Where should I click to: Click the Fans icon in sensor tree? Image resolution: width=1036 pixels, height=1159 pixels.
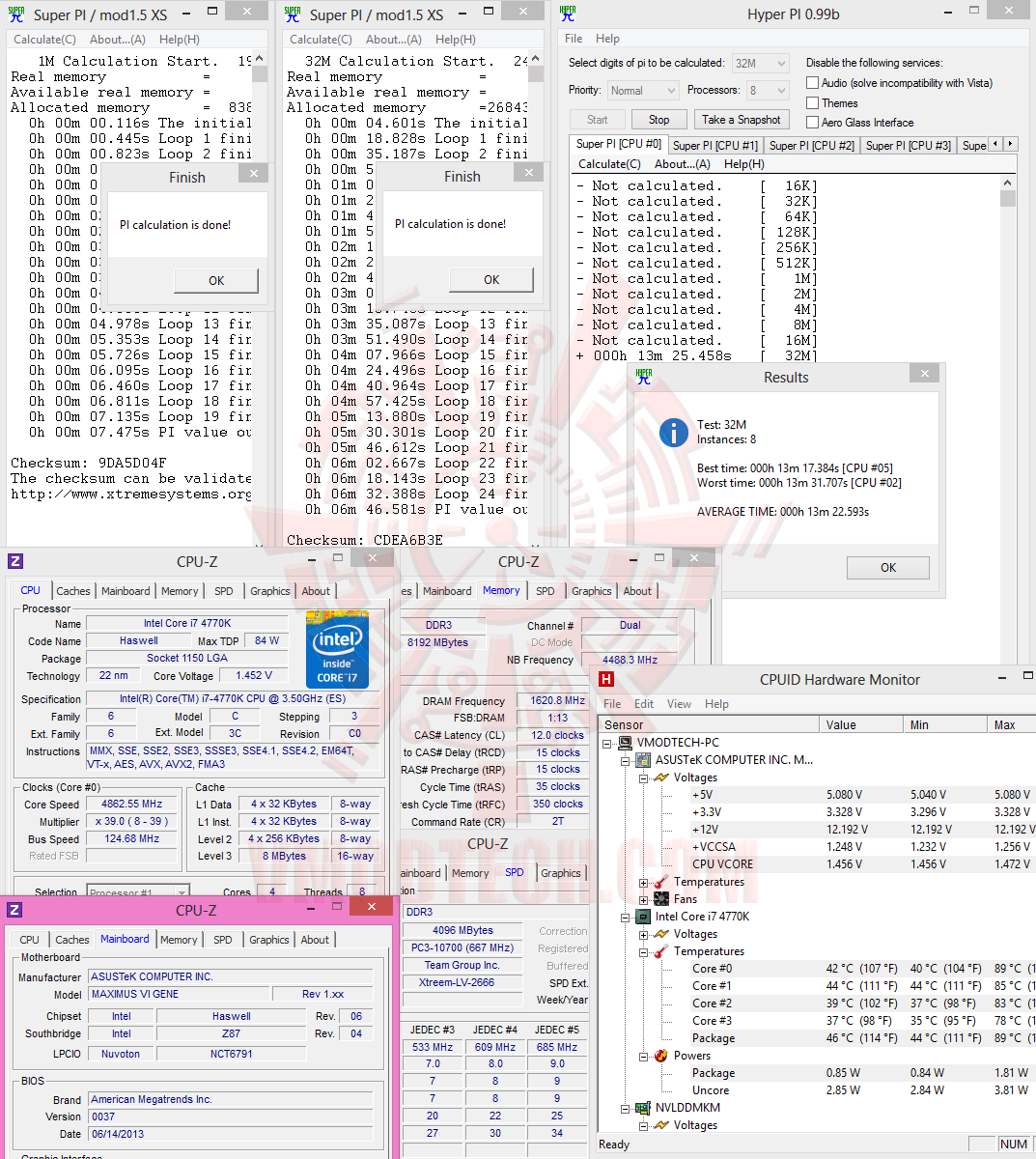pos(661,899)
